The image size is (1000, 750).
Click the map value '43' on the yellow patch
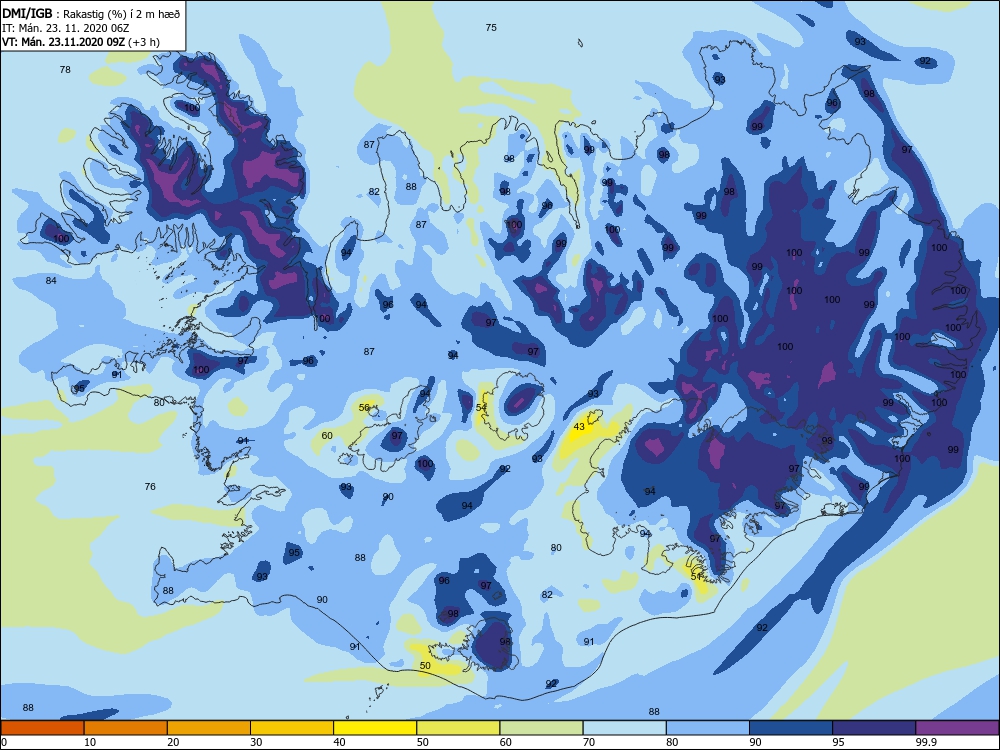point(579,427)
